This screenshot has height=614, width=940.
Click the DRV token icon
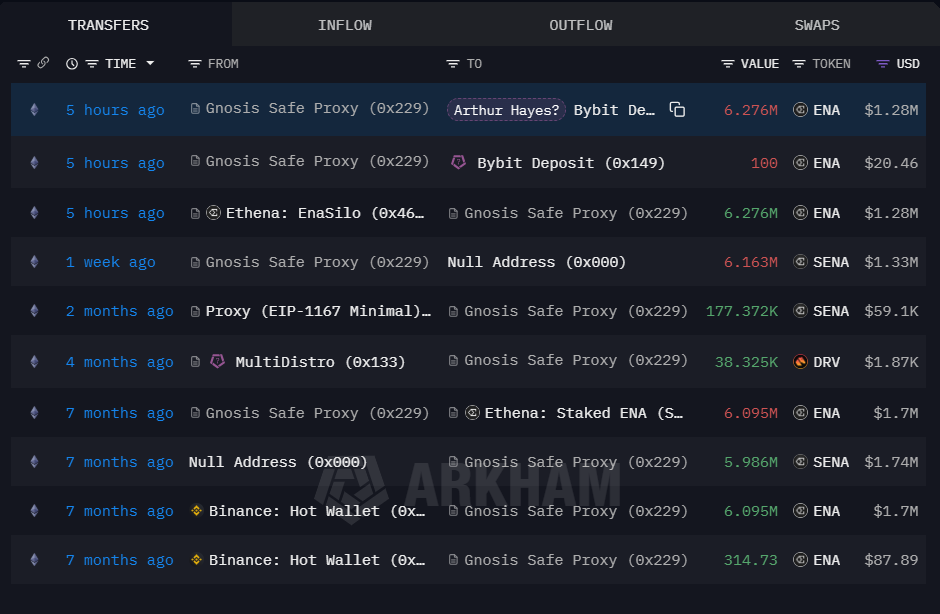pyautogui.click(x=800, y=362)
